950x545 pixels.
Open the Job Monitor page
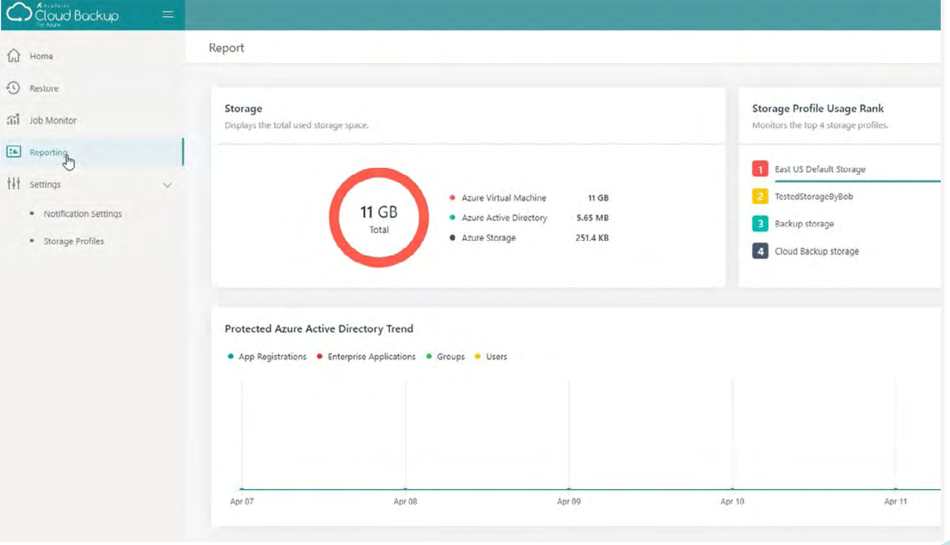(x=53, y=121)
